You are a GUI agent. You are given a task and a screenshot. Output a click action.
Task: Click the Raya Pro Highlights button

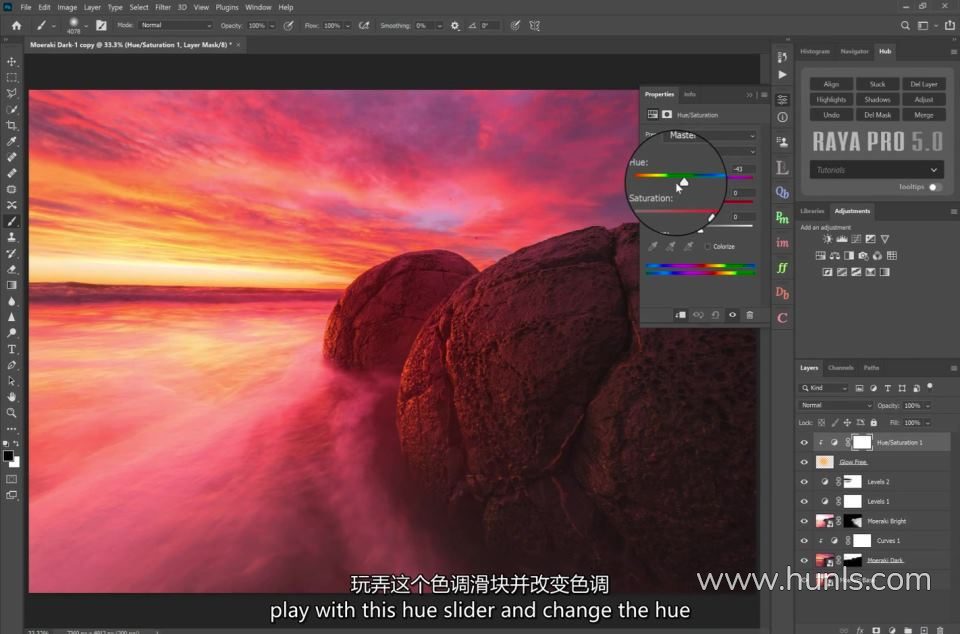tap(831, 99)
